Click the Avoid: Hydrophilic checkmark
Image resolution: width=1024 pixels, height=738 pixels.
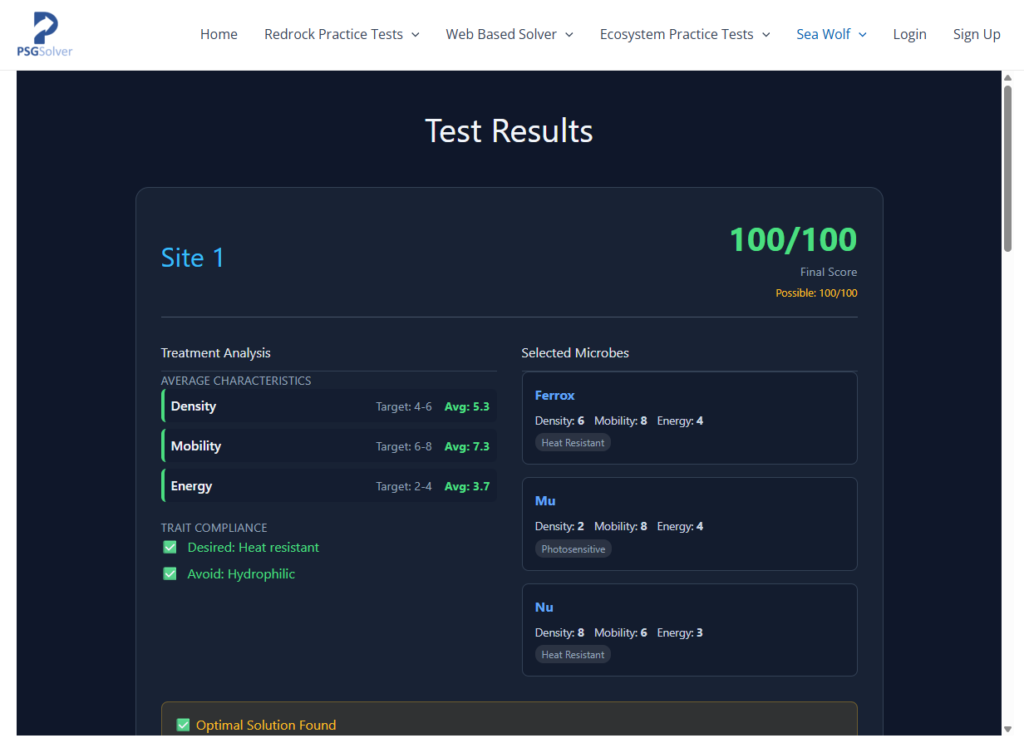coord(170,574)
